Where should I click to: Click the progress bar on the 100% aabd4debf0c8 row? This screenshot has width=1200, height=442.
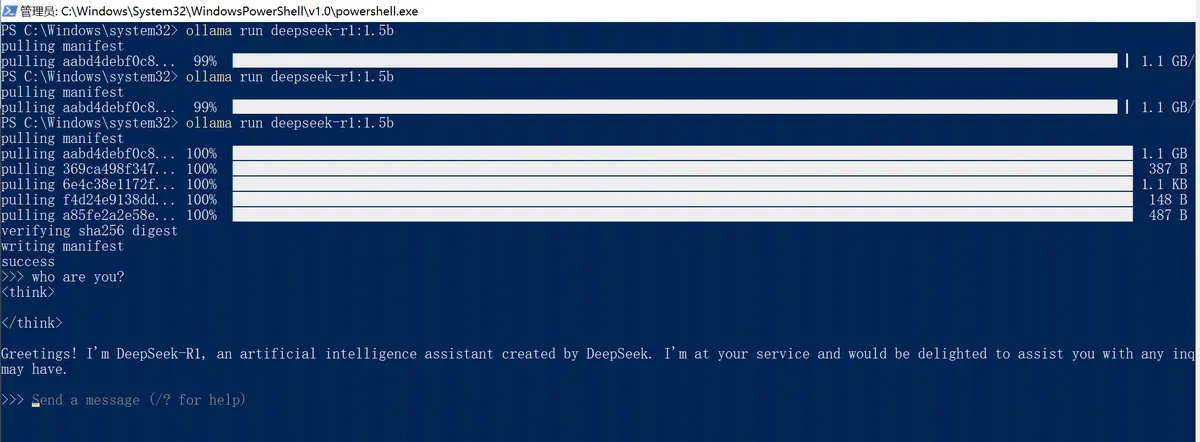coord(682,153)
